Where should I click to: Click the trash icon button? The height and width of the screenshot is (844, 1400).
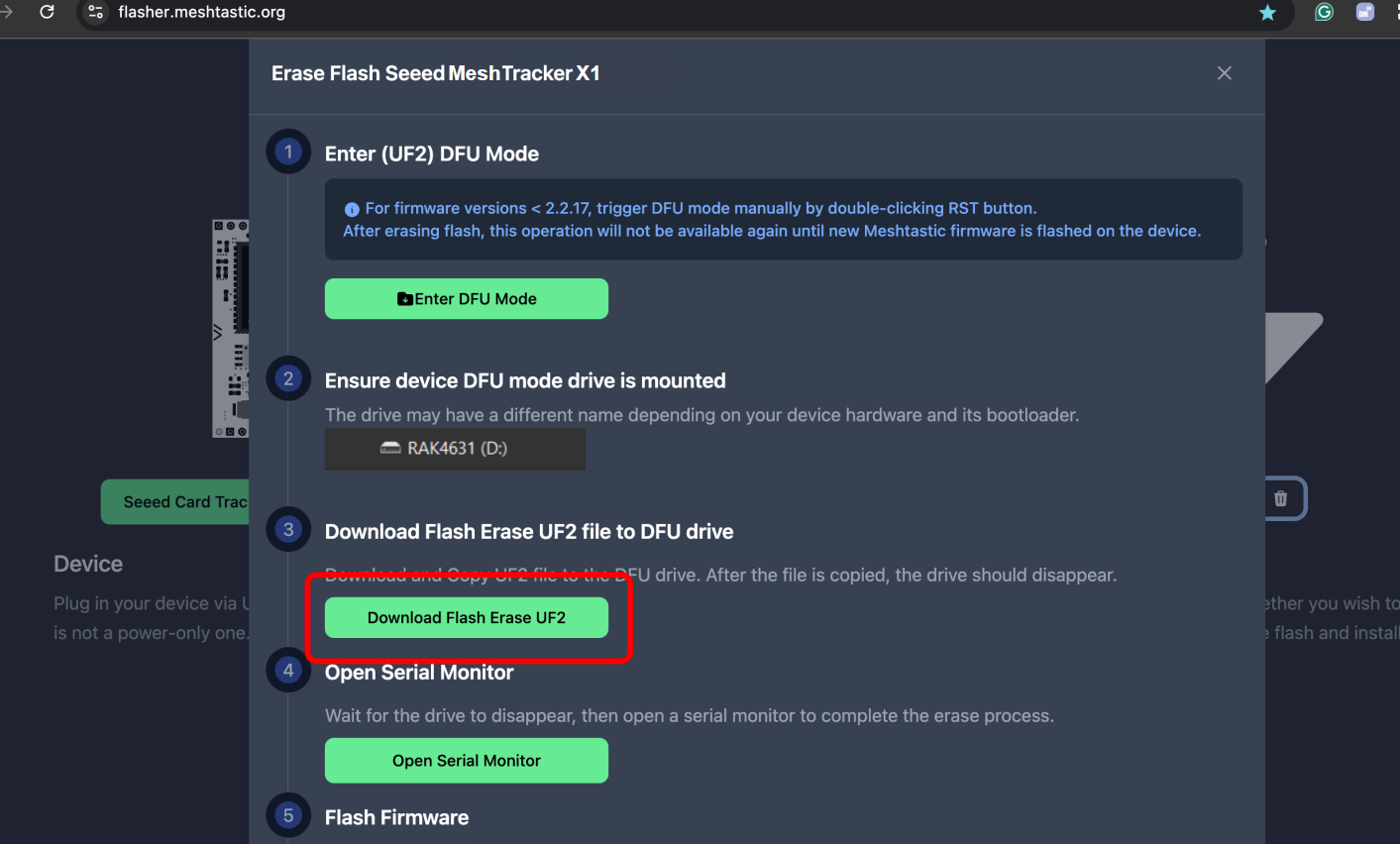pos(1280,498)
